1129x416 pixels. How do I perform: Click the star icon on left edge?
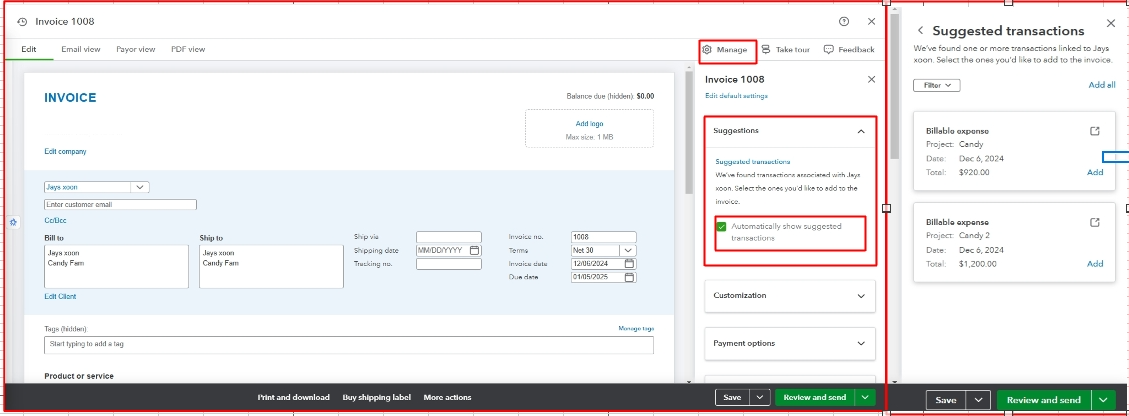coord(13,223)
